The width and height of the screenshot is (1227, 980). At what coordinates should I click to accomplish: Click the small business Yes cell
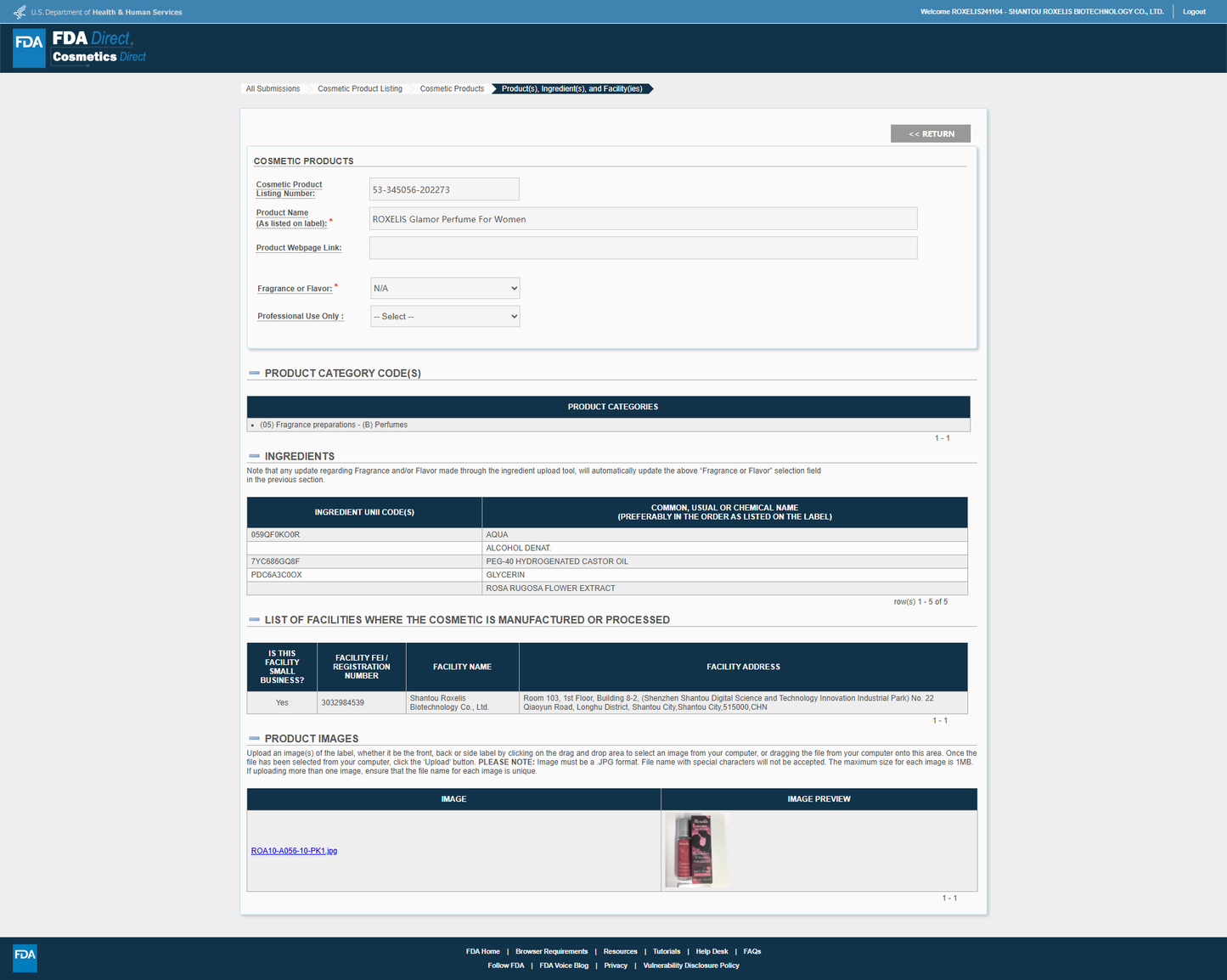pos(282,702)
